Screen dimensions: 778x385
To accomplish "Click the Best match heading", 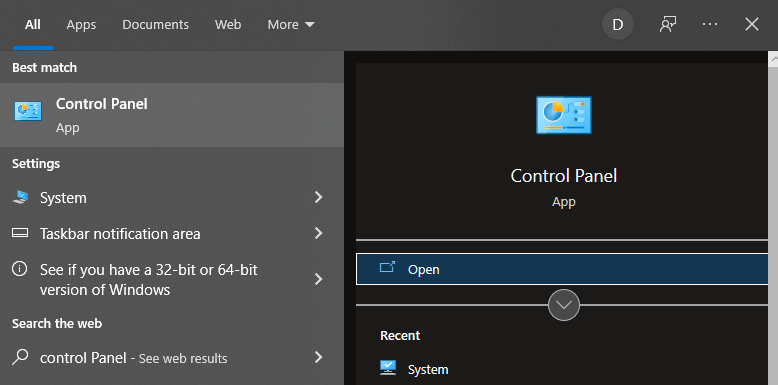I will pyautogui.click(x=45, y=67).
